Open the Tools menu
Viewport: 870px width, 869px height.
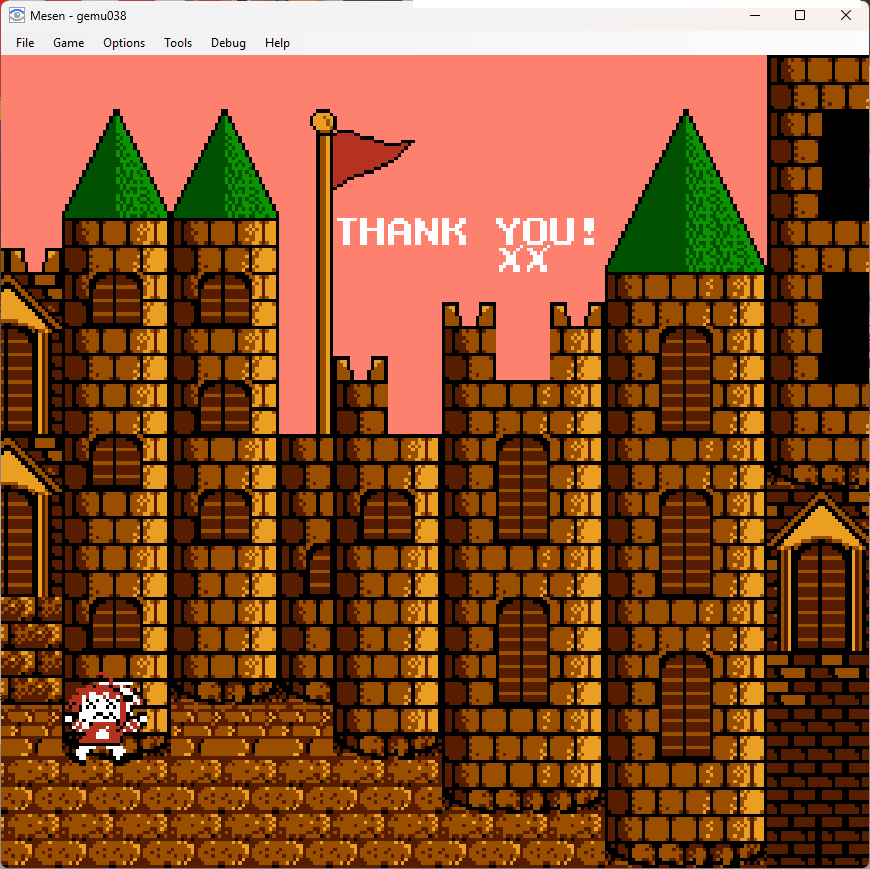click(x=178, y=43)
